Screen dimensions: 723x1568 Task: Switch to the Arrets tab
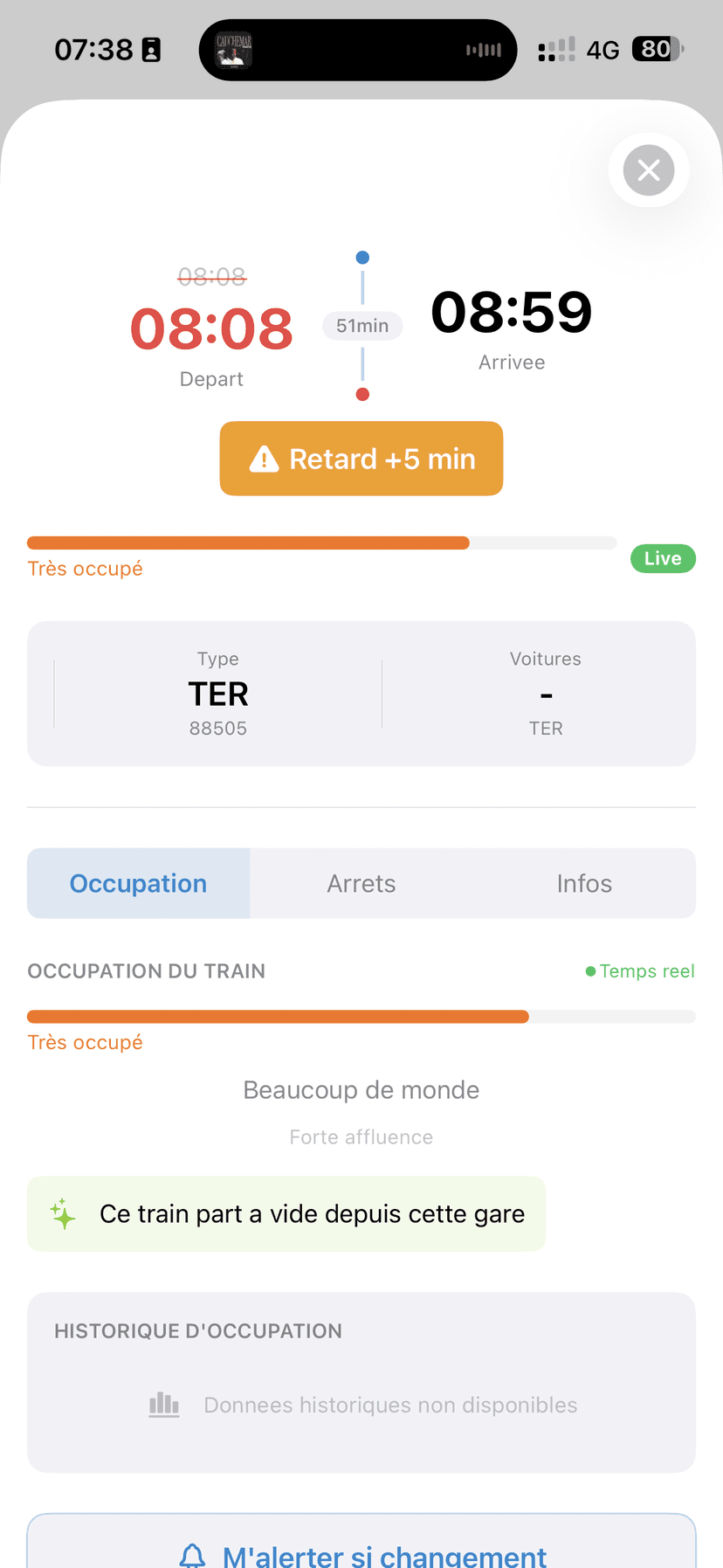[361, 884]
